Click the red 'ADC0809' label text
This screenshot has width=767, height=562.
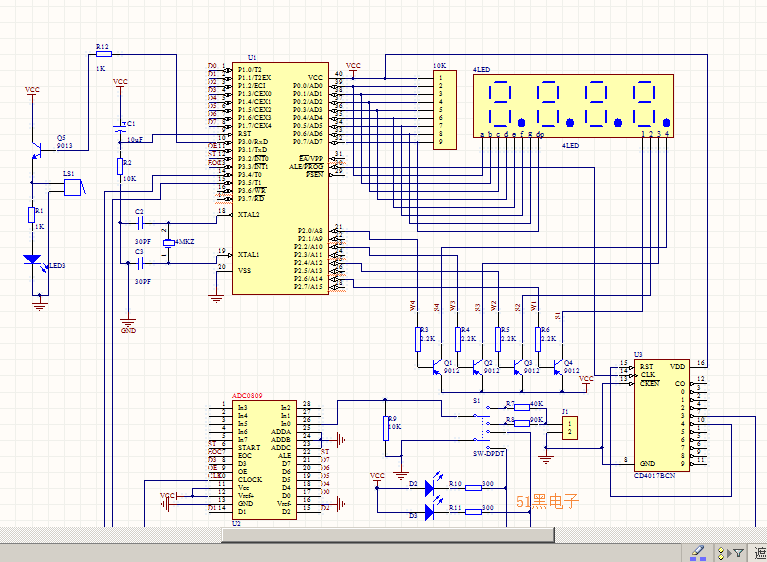(247, 396)
